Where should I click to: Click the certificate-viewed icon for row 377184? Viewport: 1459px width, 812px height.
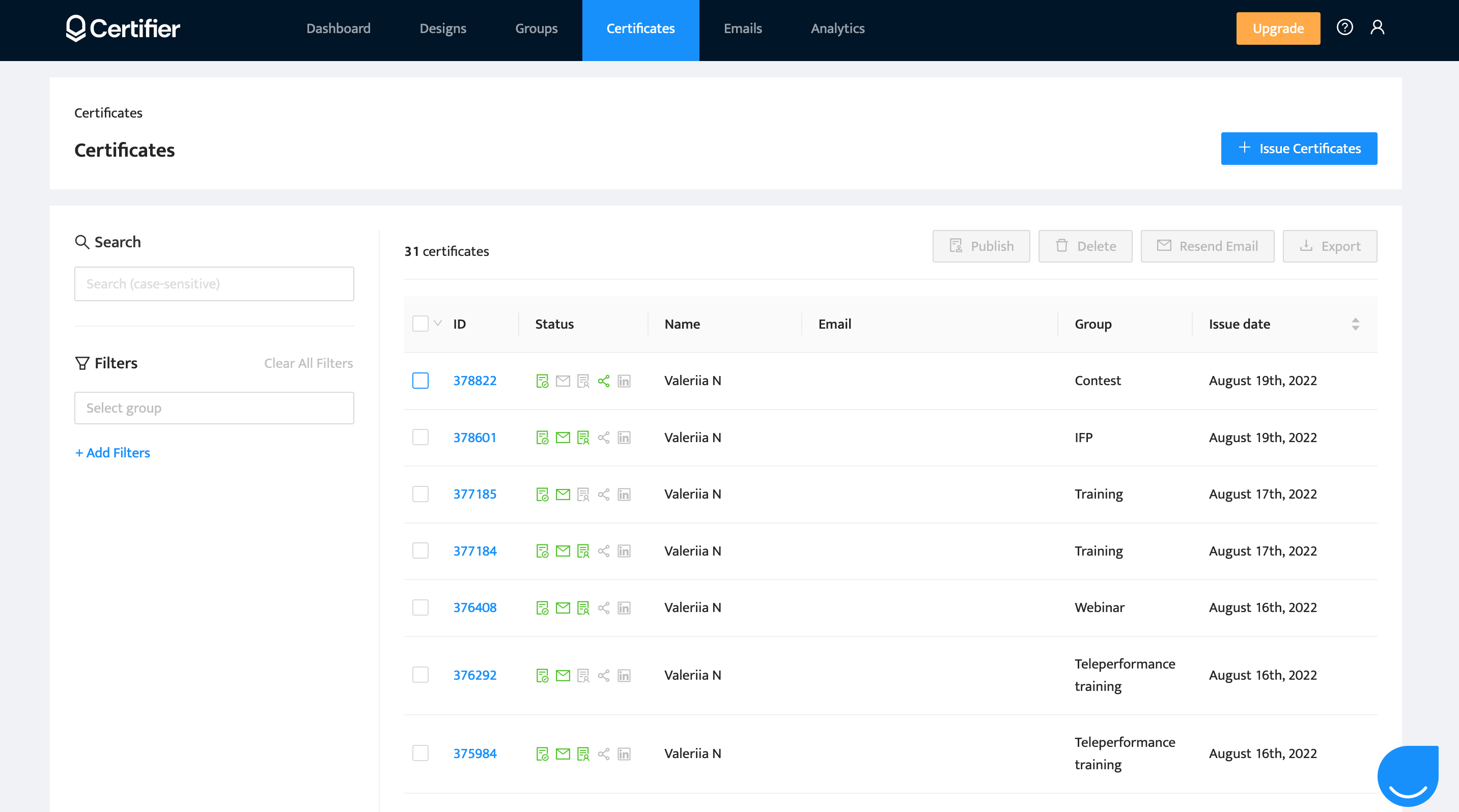[x=583, y=551]
